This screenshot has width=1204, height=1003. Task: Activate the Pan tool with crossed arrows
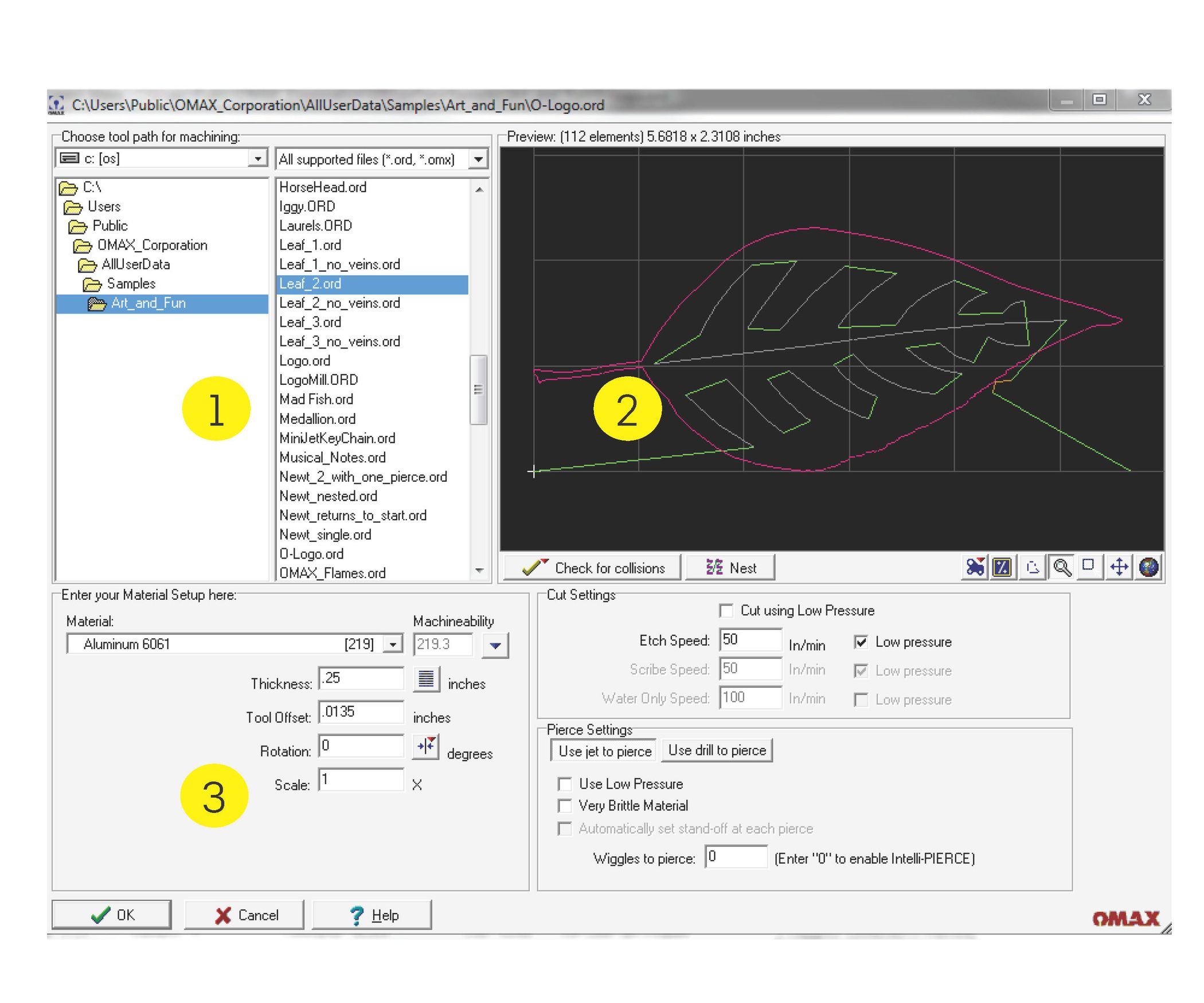point(1119,568)
